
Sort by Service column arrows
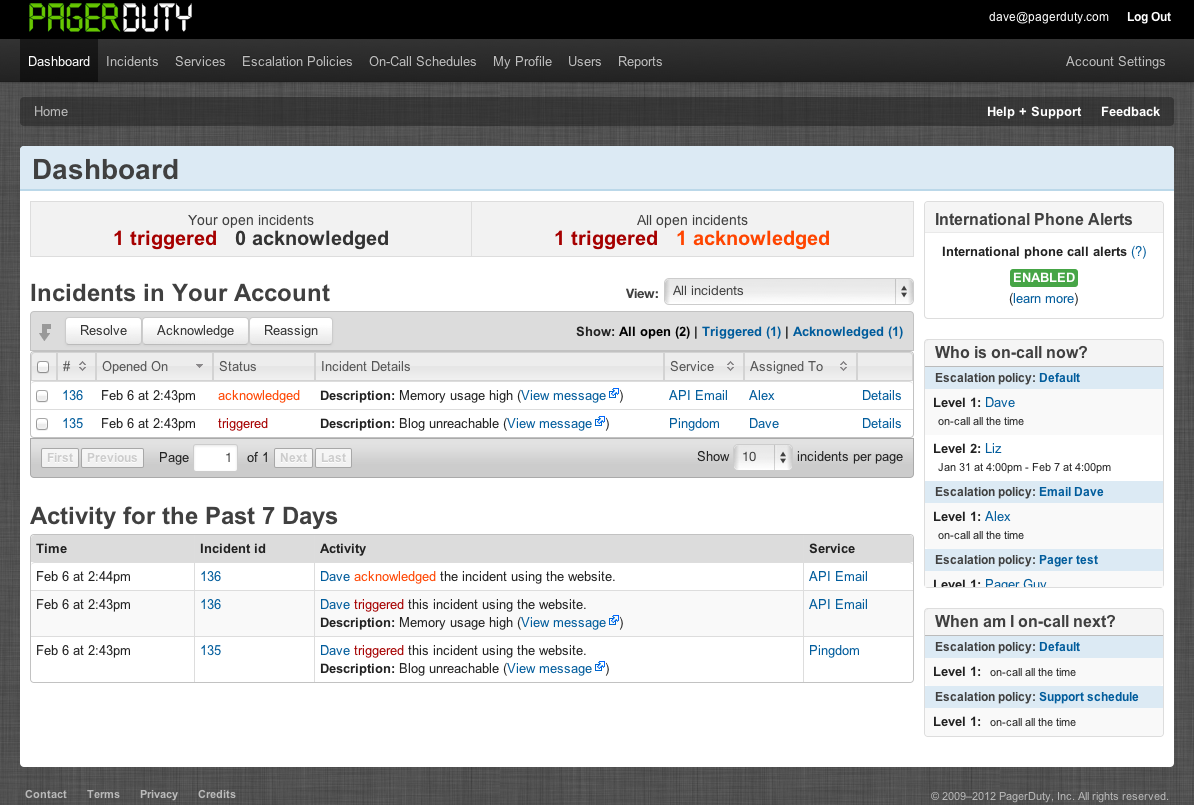pyautogui.click(x=730, y=367)
